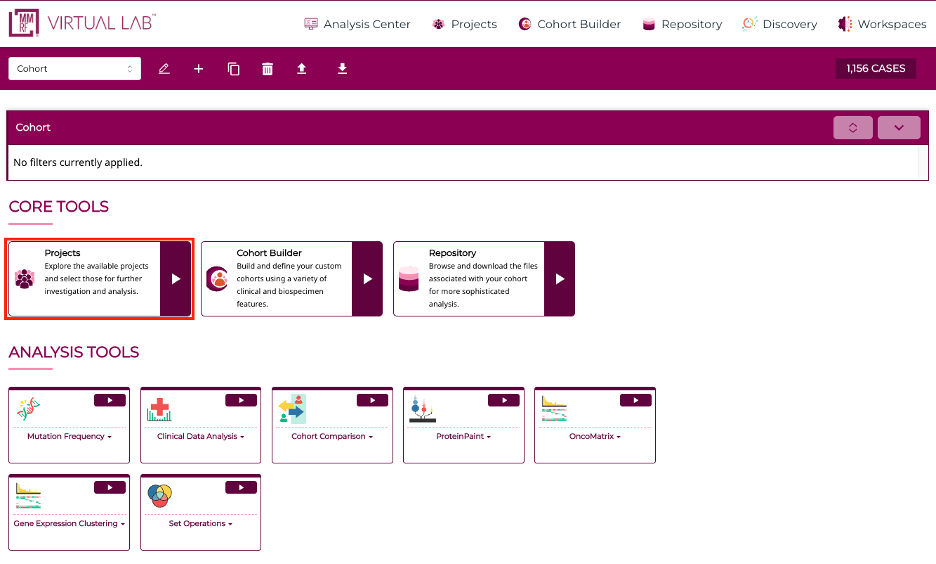Screen dimensions: 936x564
Task: Click the 1,156 CASES button
Action: tap(876, 69)
